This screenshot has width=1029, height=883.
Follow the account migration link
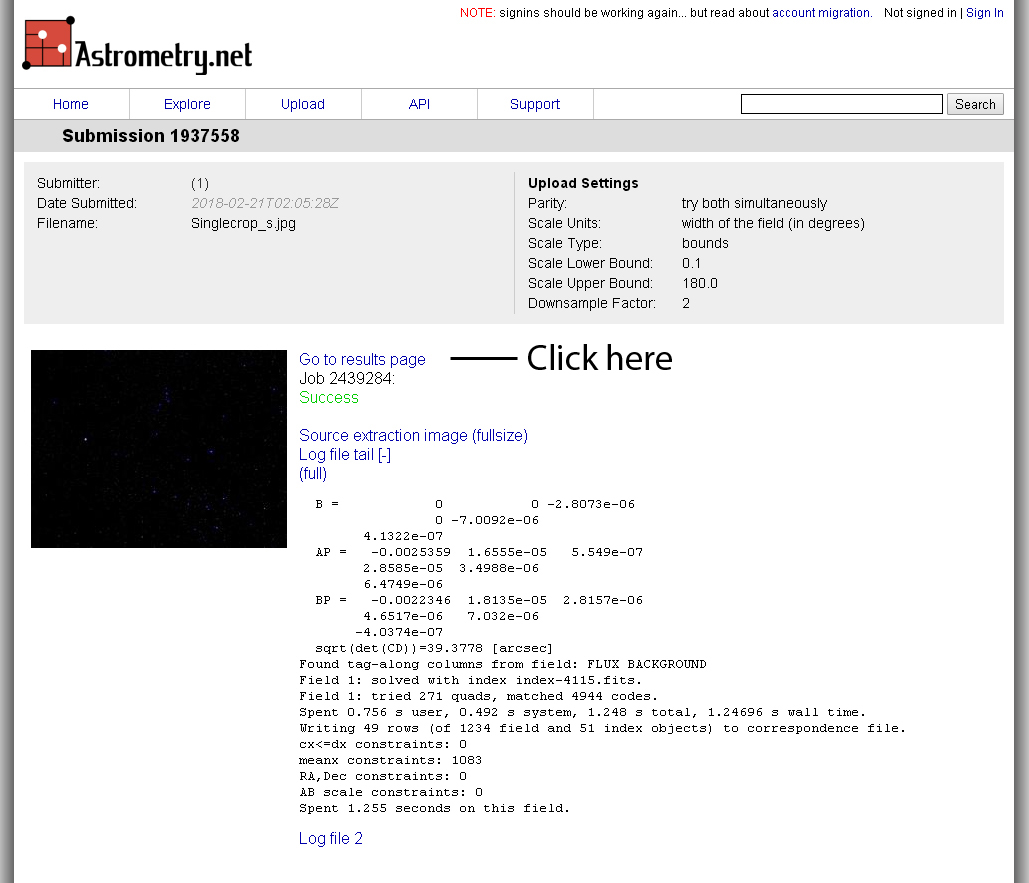coord(820,13)
